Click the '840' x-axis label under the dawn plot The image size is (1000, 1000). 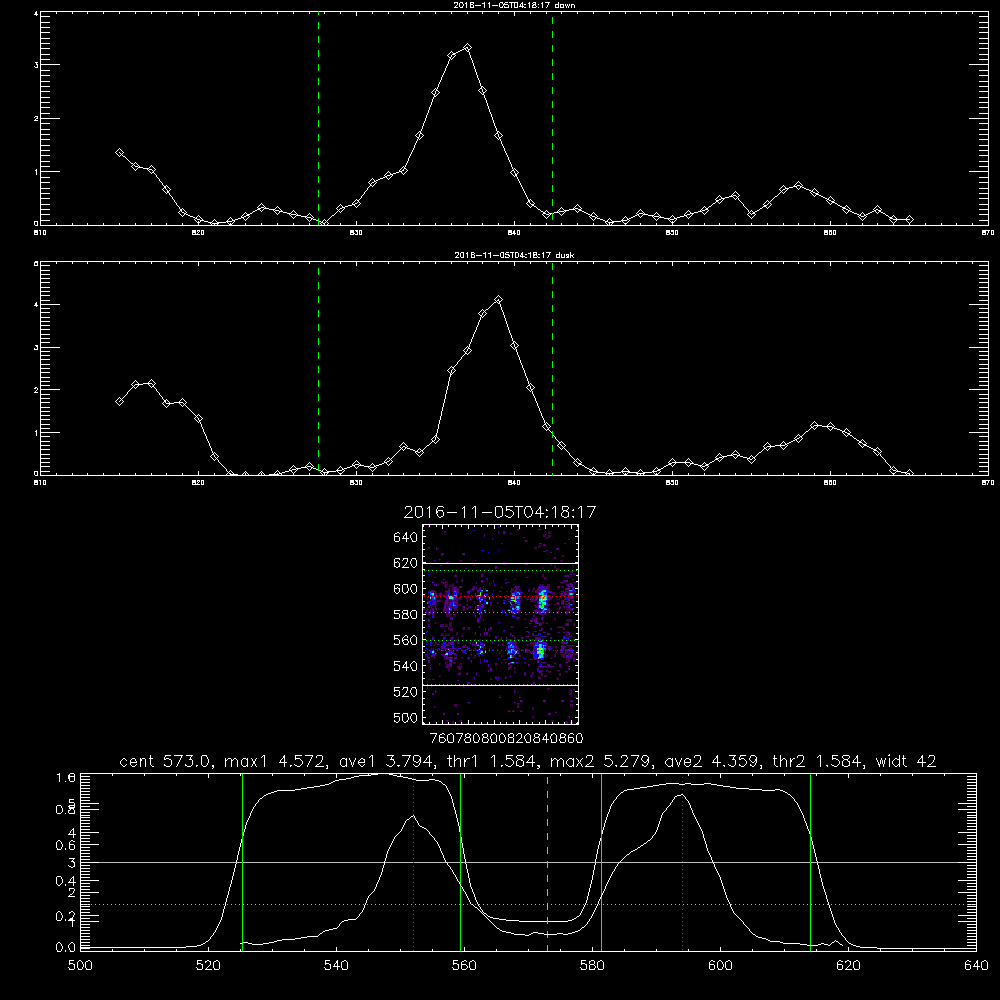[515, 233]
